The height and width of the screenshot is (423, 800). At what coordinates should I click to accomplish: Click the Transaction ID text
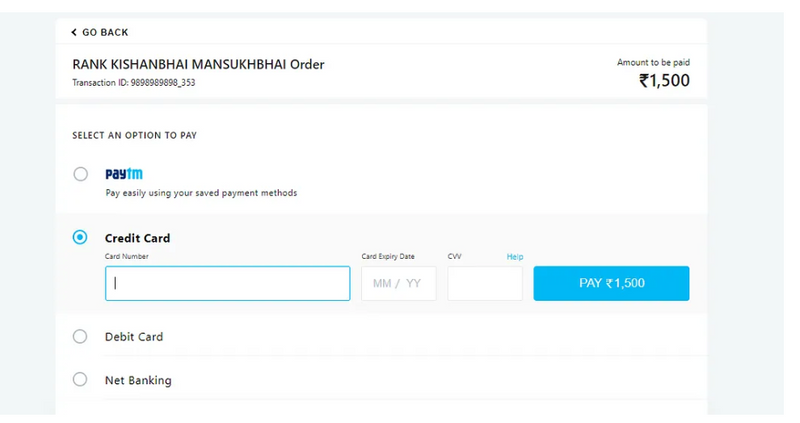click(133, 83)
